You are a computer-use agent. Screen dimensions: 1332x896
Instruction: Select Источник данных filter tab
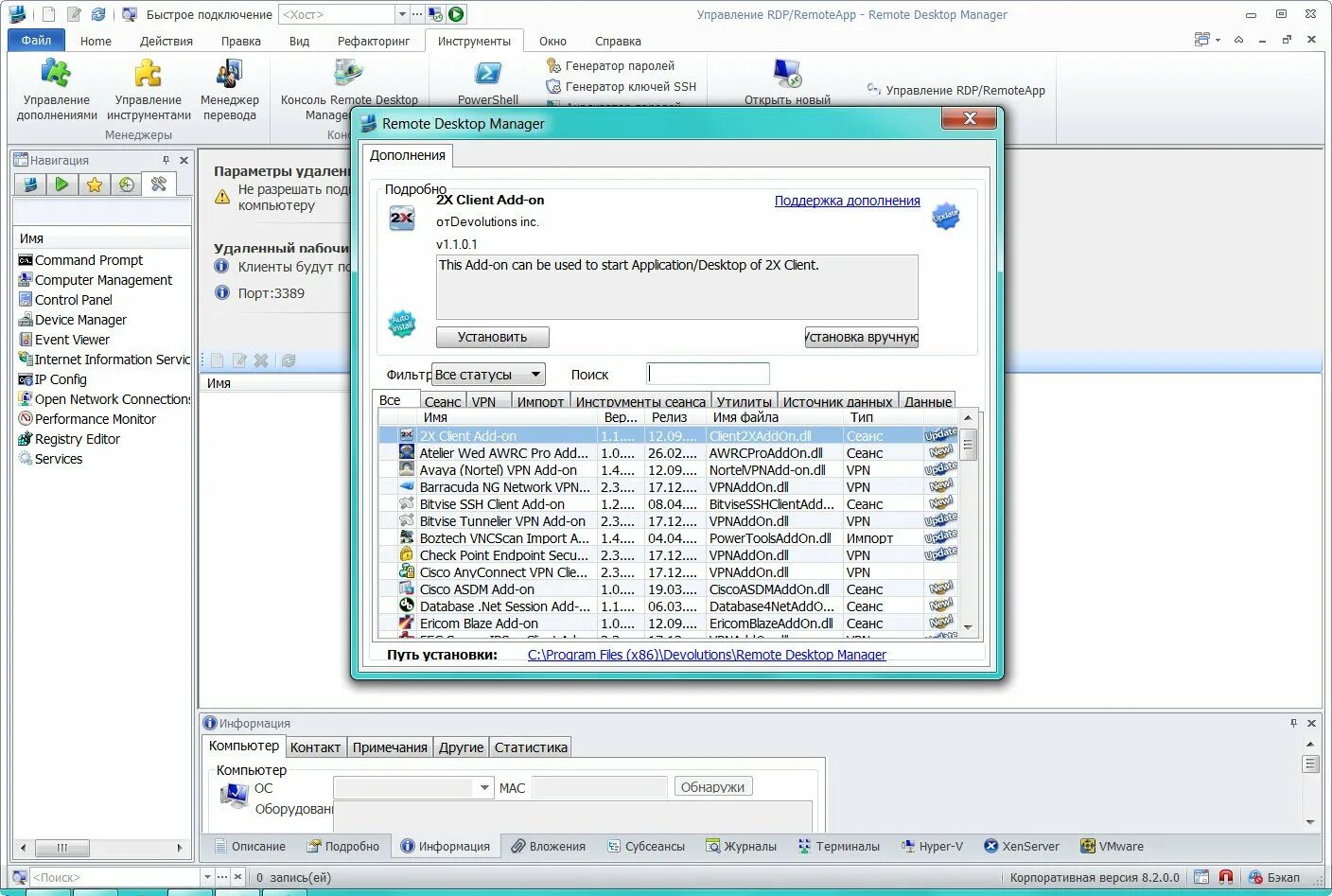837,401
